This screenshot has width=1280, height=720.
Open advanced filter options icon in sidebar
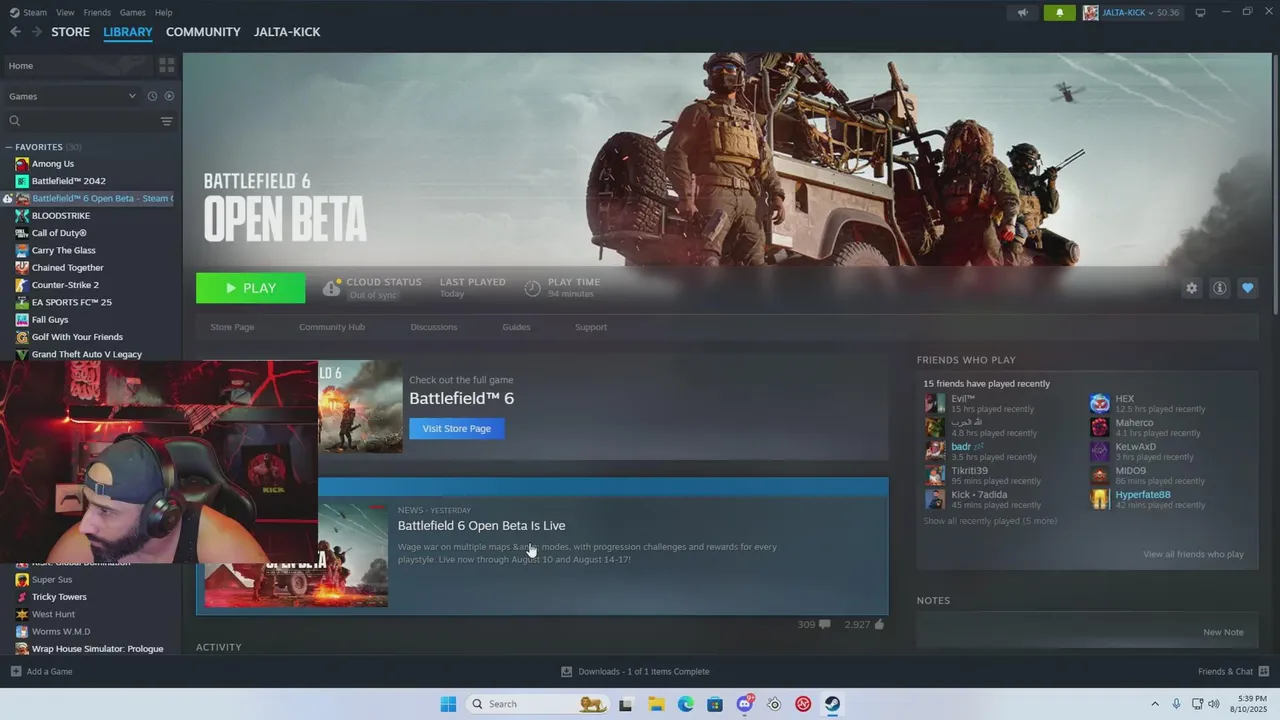pos(167,121)
